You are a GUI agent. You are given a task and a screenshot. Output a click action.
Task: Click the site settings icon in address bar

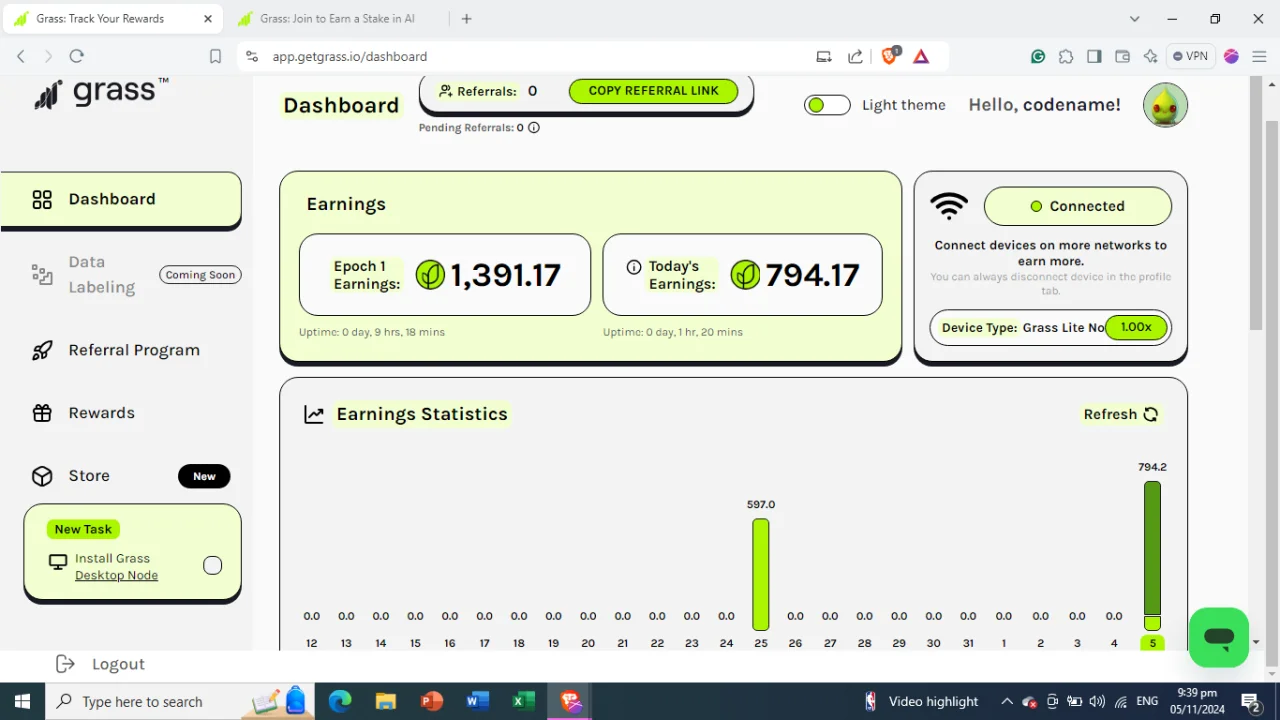[251, 57]
